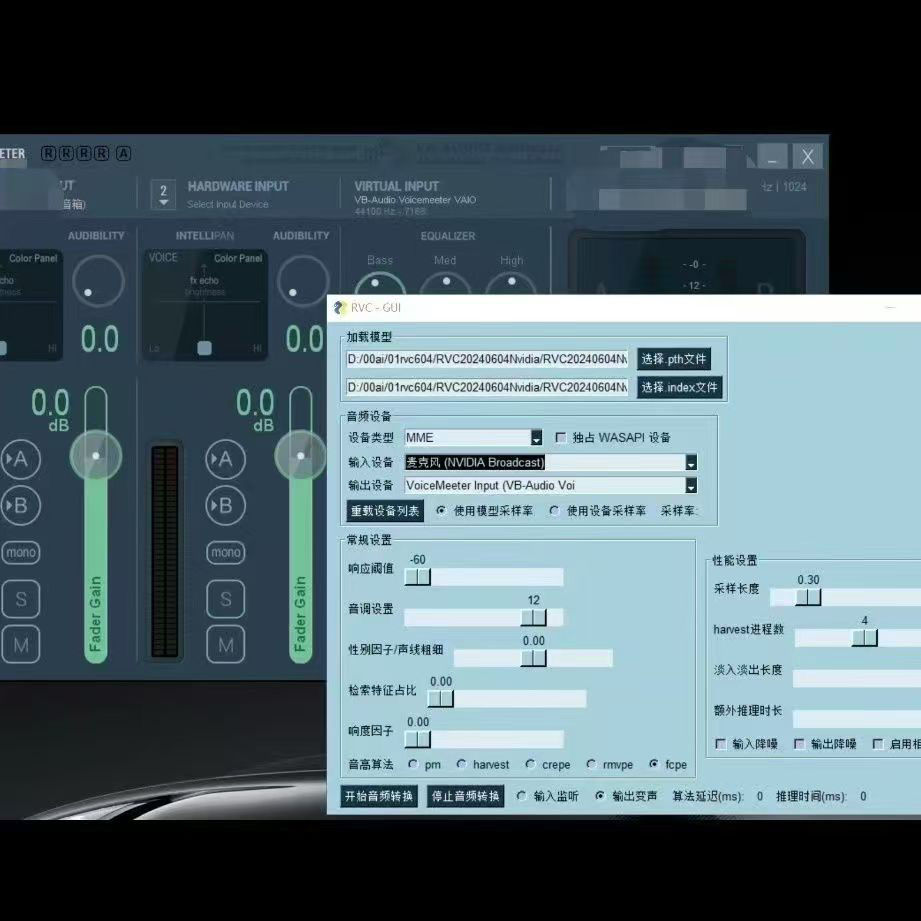Select the harvest pitch algorithm

[x=461, y=764]
